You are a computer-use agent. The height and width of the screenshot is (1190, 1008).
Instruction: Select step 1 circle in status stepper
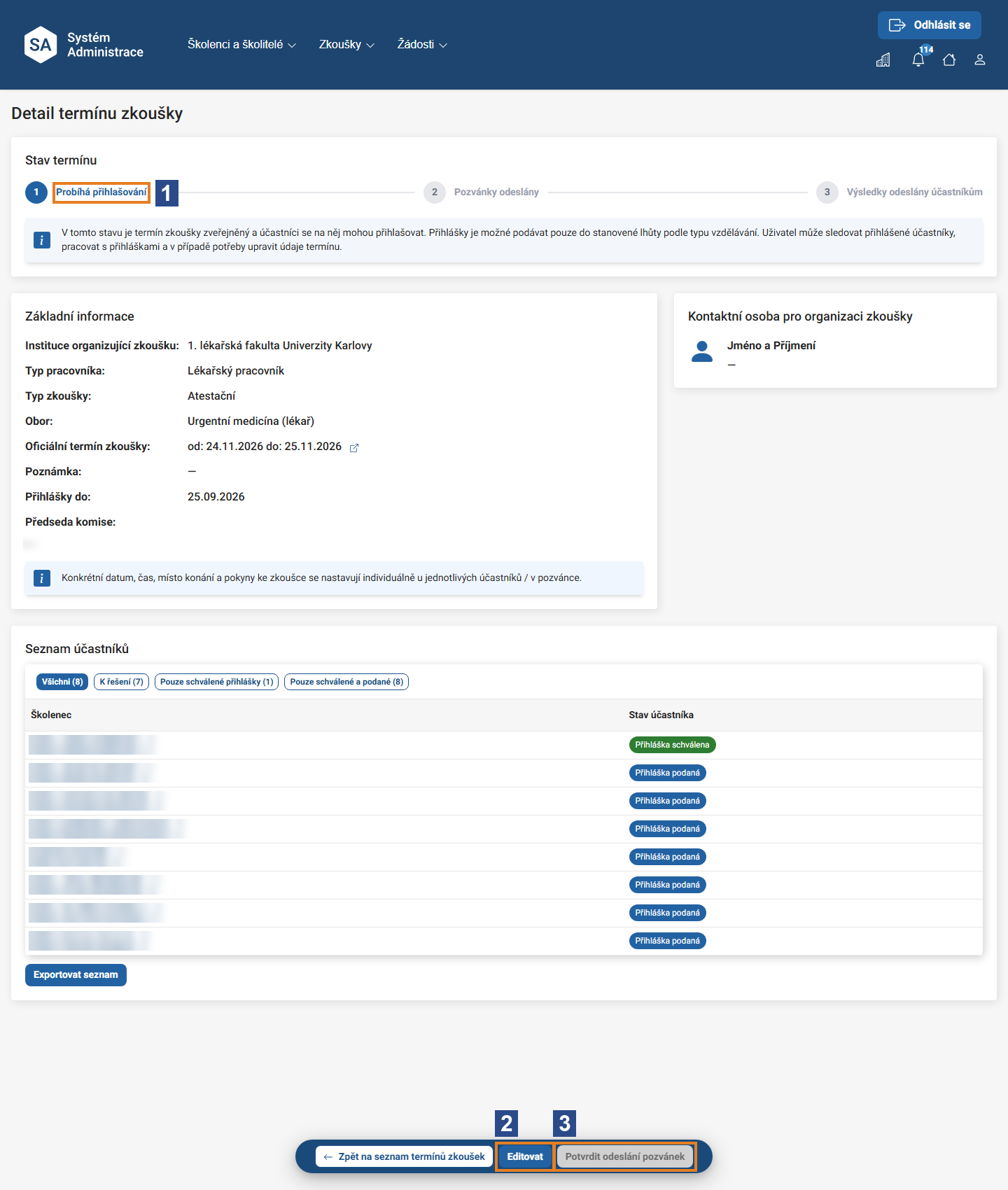pyautogui.click(x=36, y=192)
